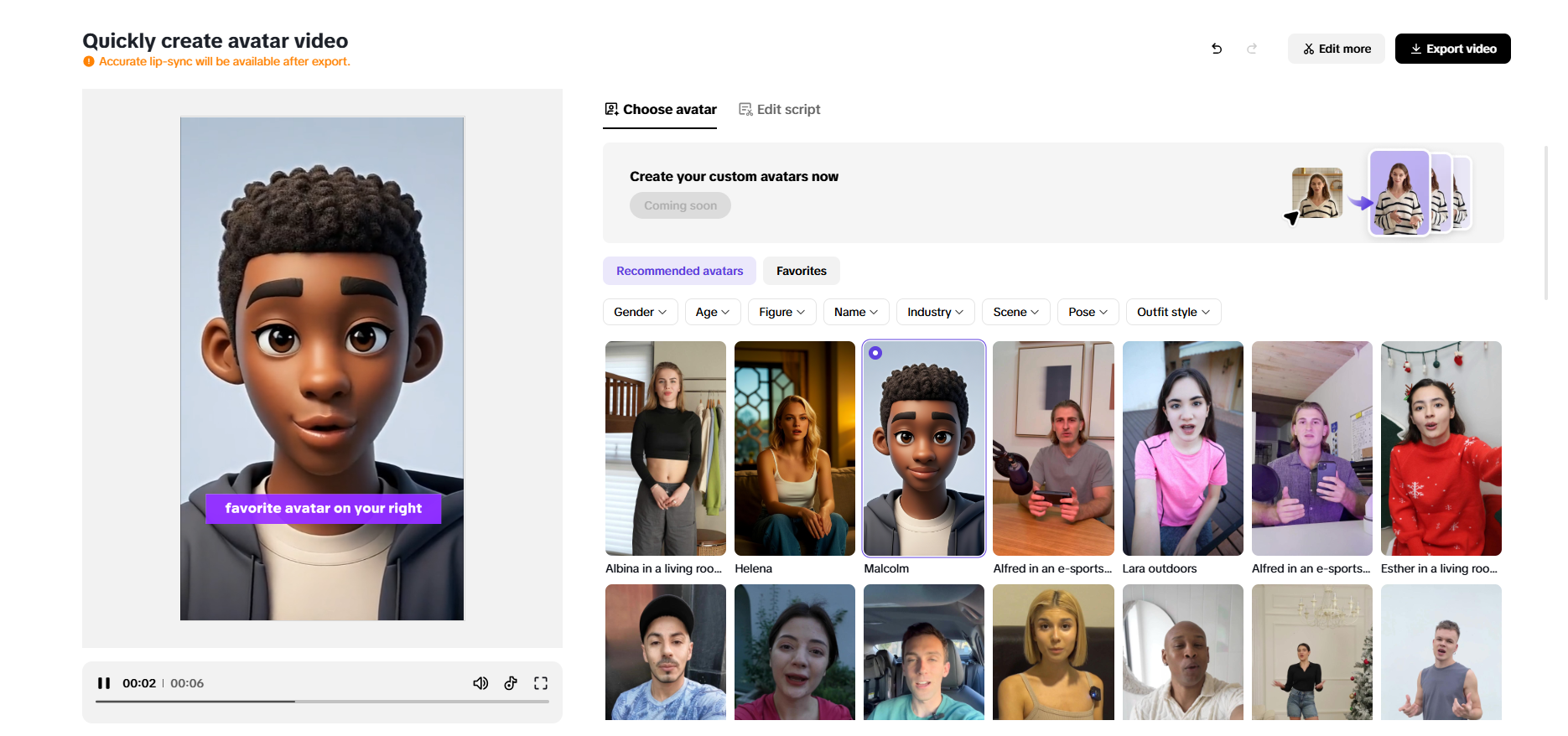The height and width of the screenshot is (736, 1568).
Task: Click the lip-sync notice warning icon
Action: tap(89, 61)
